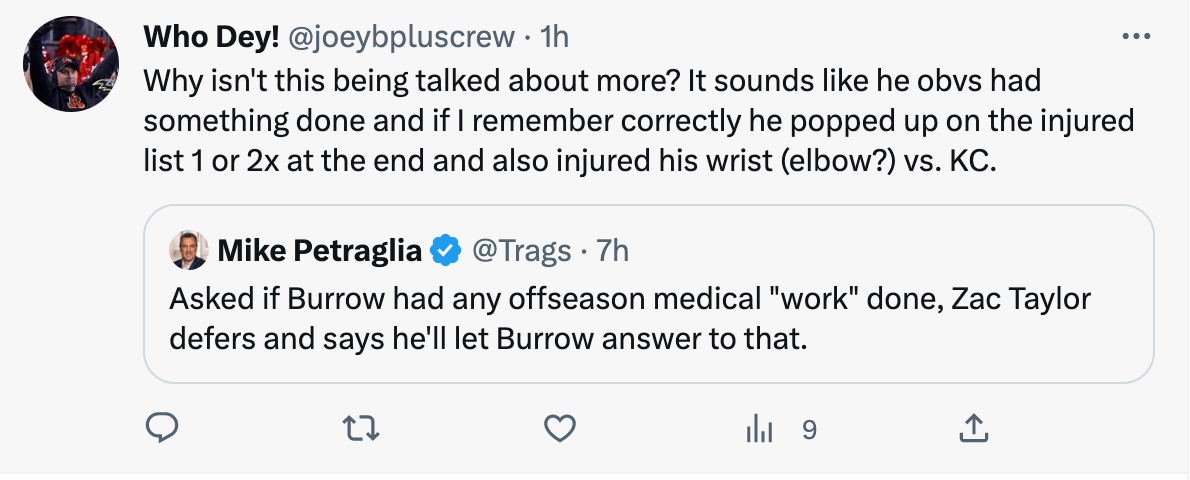The height and width of the screenshot is (480, 1190).
Task: Open the three-dot more options menu
Action: pos(1137,37)
